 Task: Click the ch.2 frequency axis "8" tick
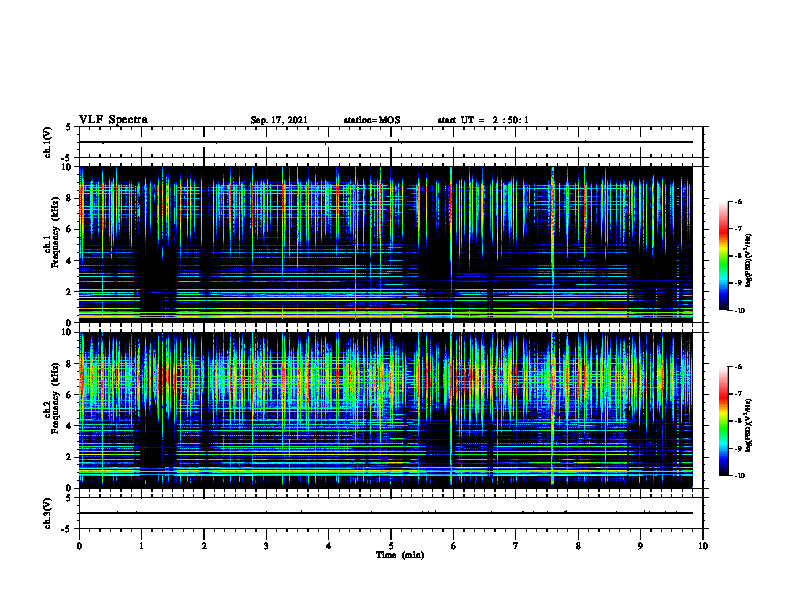click(69, 364)
